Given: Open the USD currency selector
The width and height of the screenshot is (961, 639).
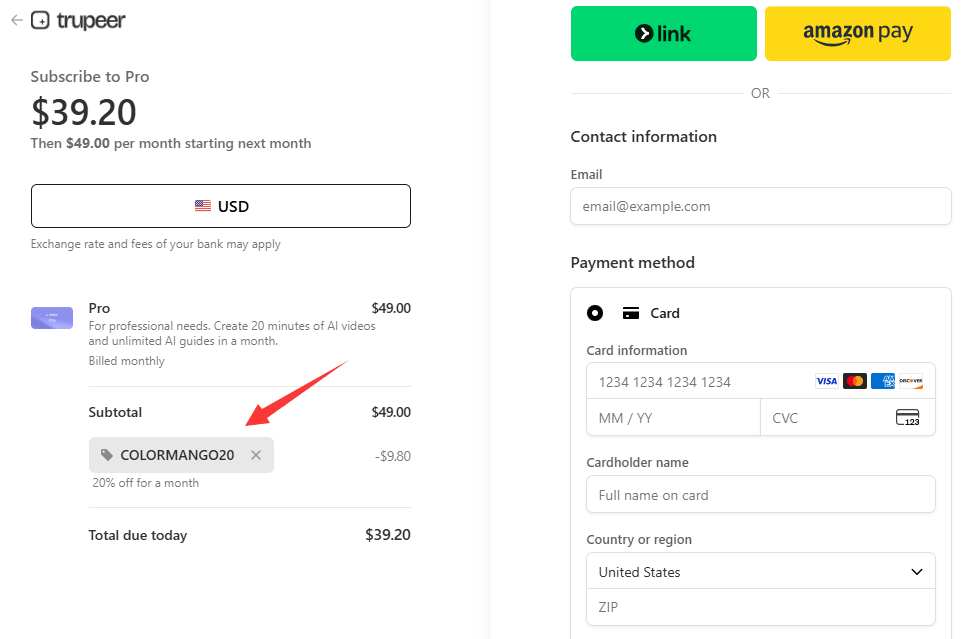Looking at the screenshot, I should (221, 206).
